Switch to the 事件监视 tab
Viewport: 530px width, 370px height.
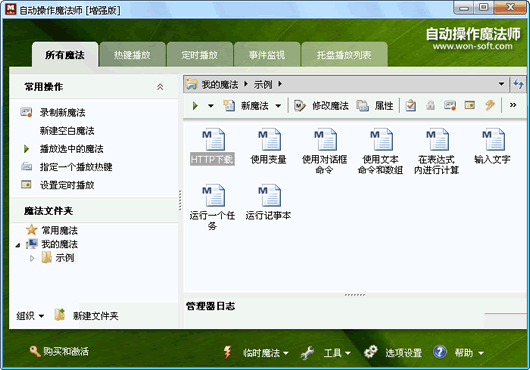267,55
